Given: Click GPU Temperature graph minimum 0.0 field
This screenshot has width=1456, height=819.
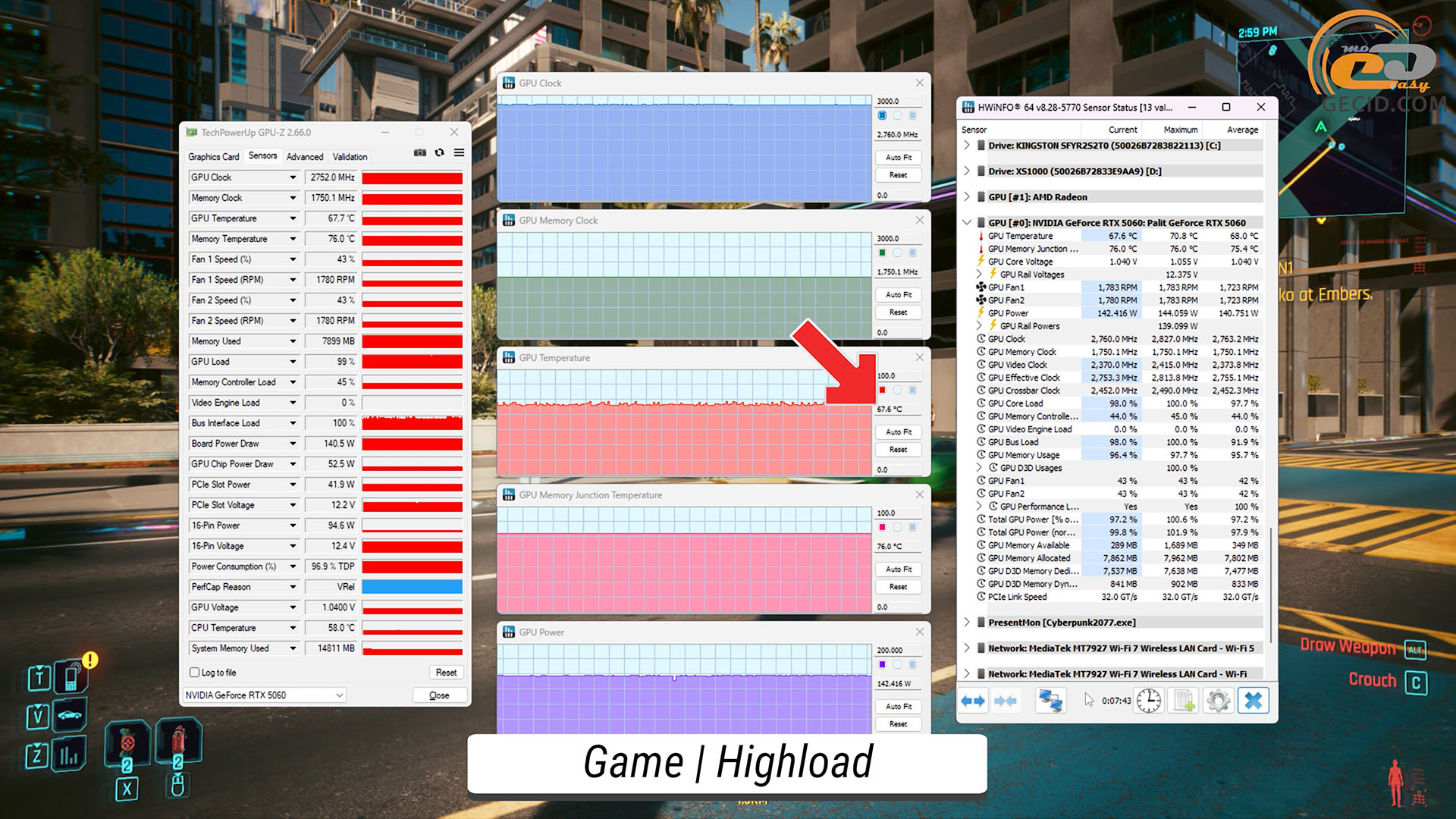Looking at the screenshot, I should 899,470.
